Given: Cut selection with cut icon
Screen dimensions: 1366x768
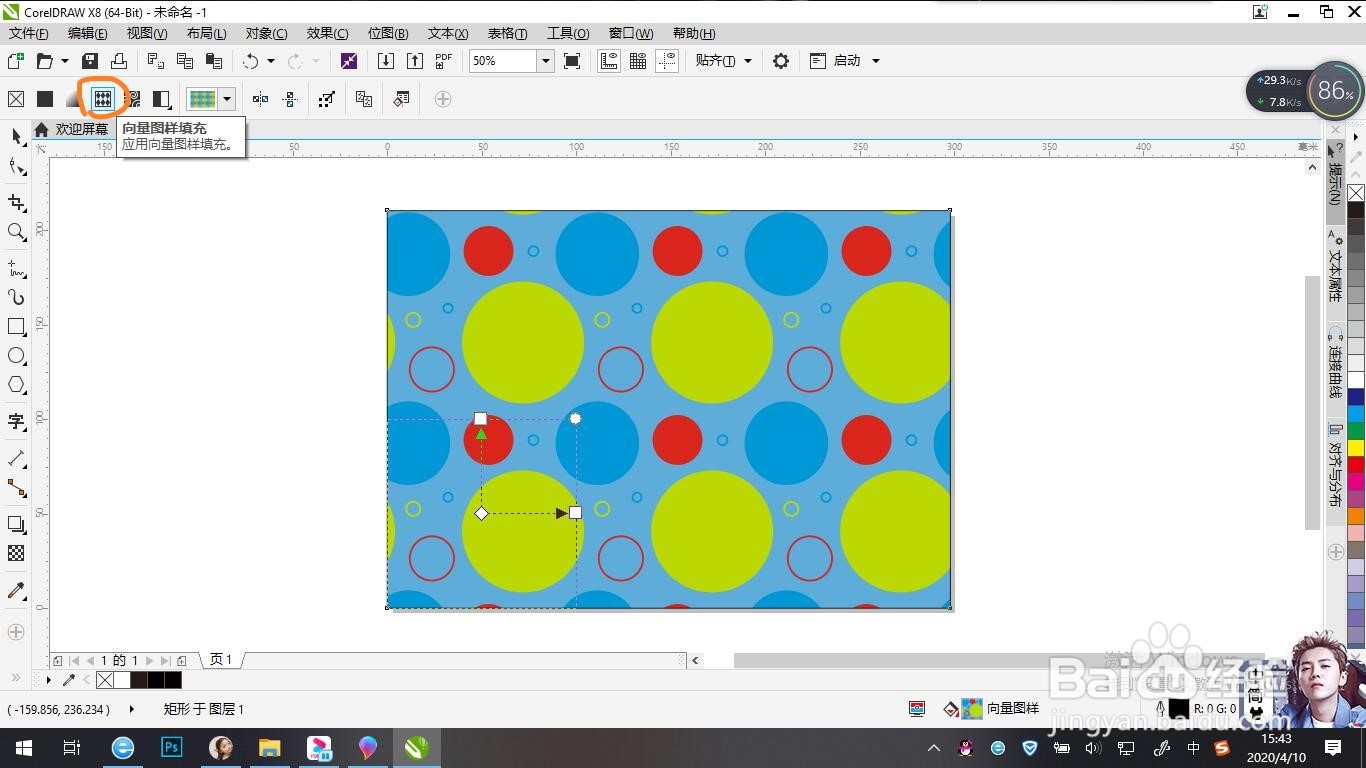Looking at the screenshot, I should point(156,61).
